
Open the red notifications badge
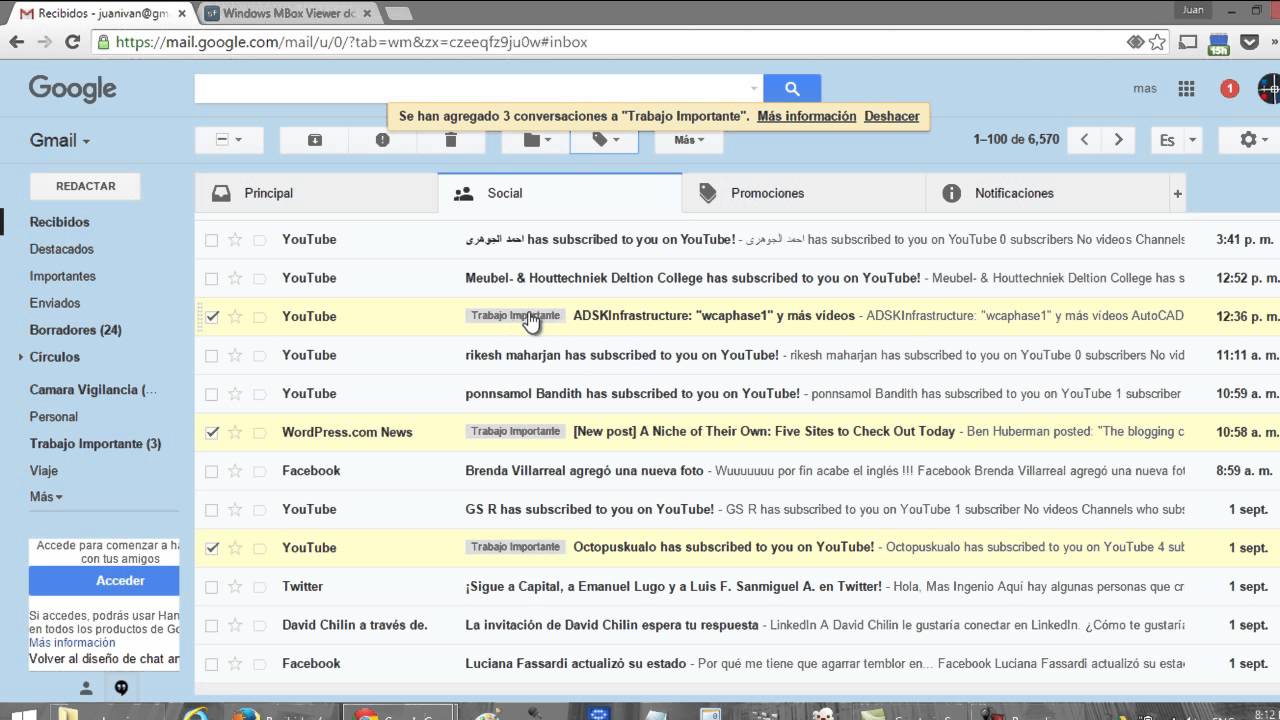pos(1230,89)
